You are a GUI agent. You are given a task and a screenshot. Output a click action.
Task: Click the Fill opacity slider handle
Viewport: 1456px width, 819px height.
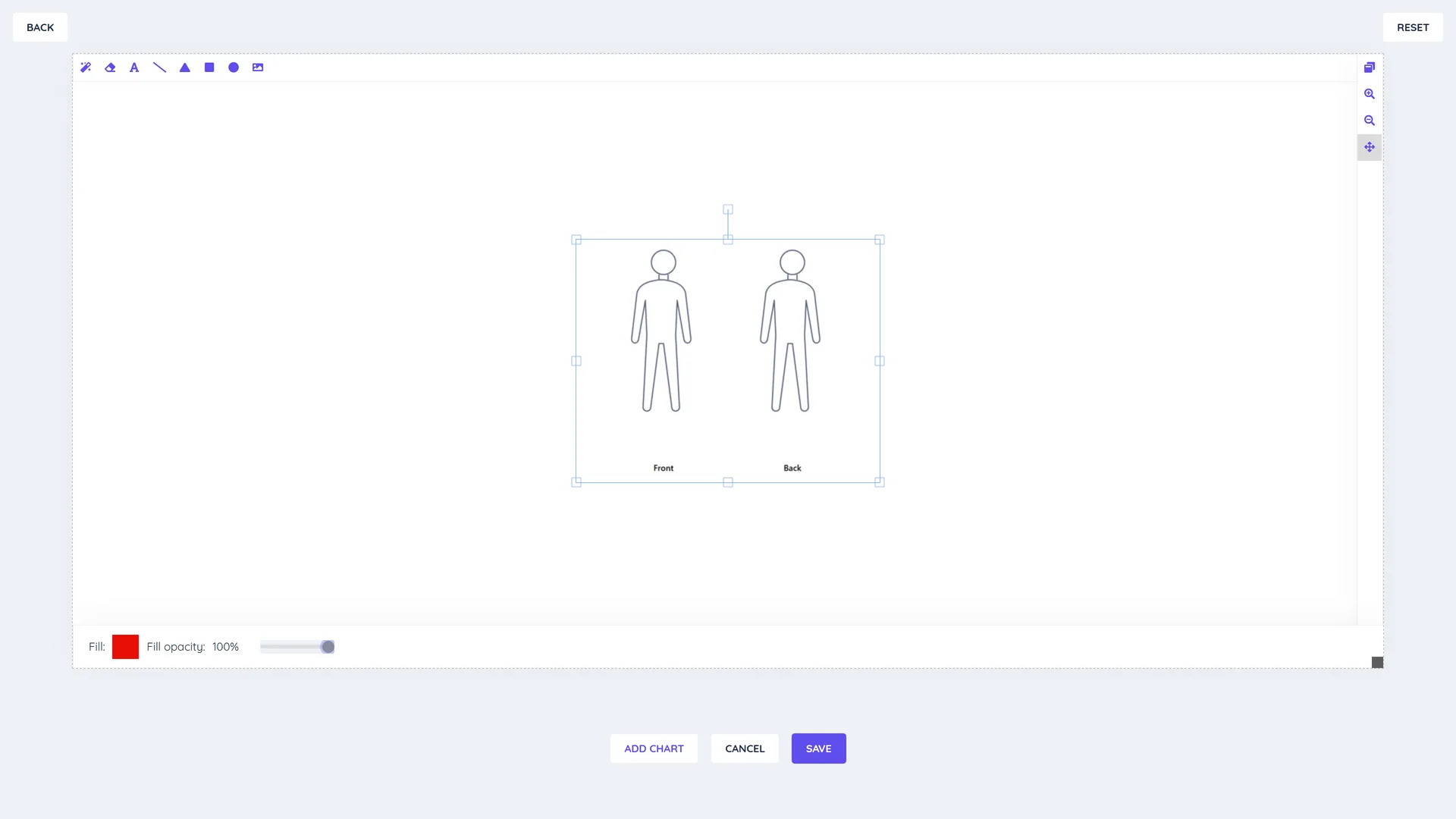click(x=328, y=647)
